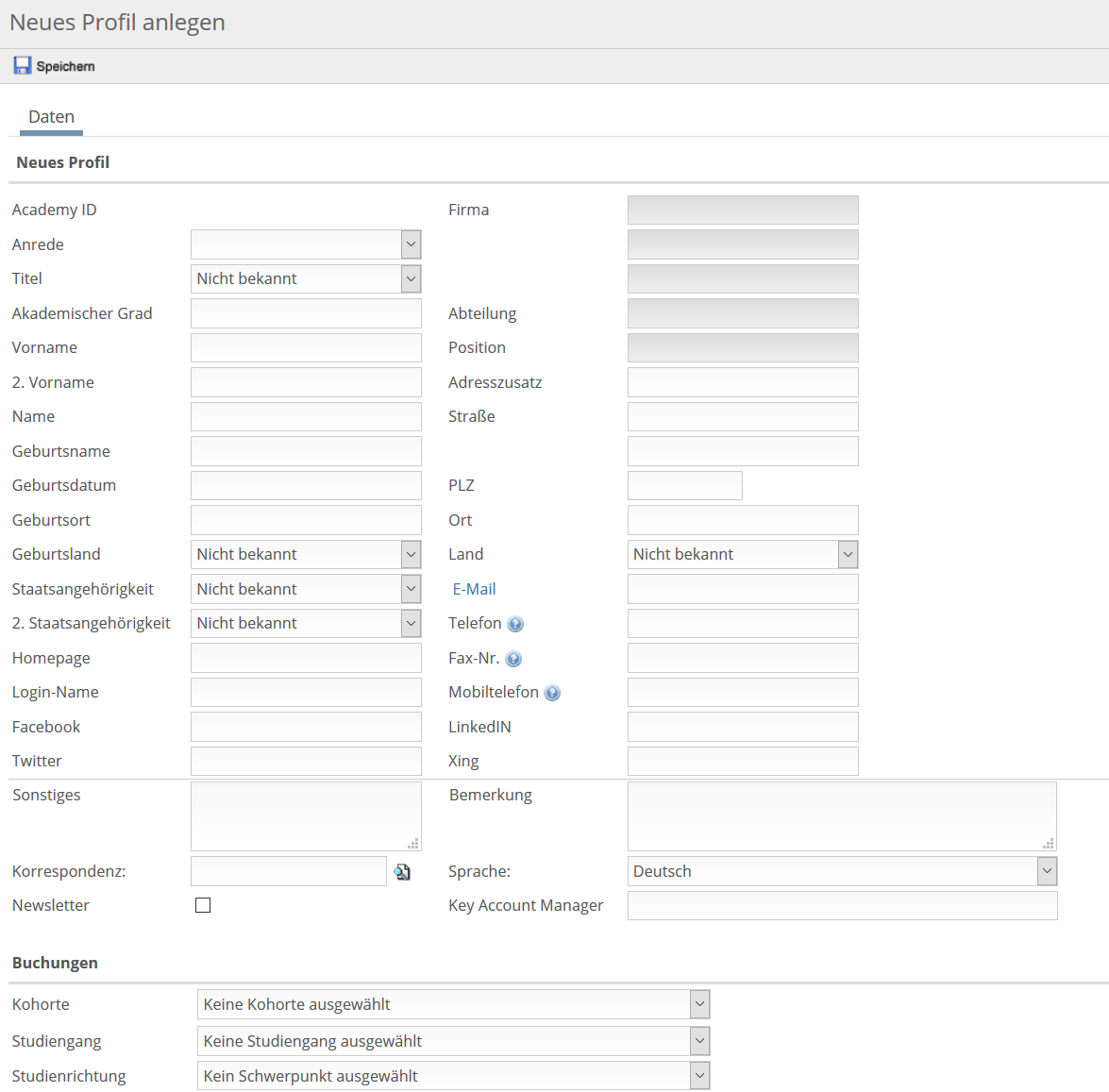Focus the Akademischer Grad input field

306,313
